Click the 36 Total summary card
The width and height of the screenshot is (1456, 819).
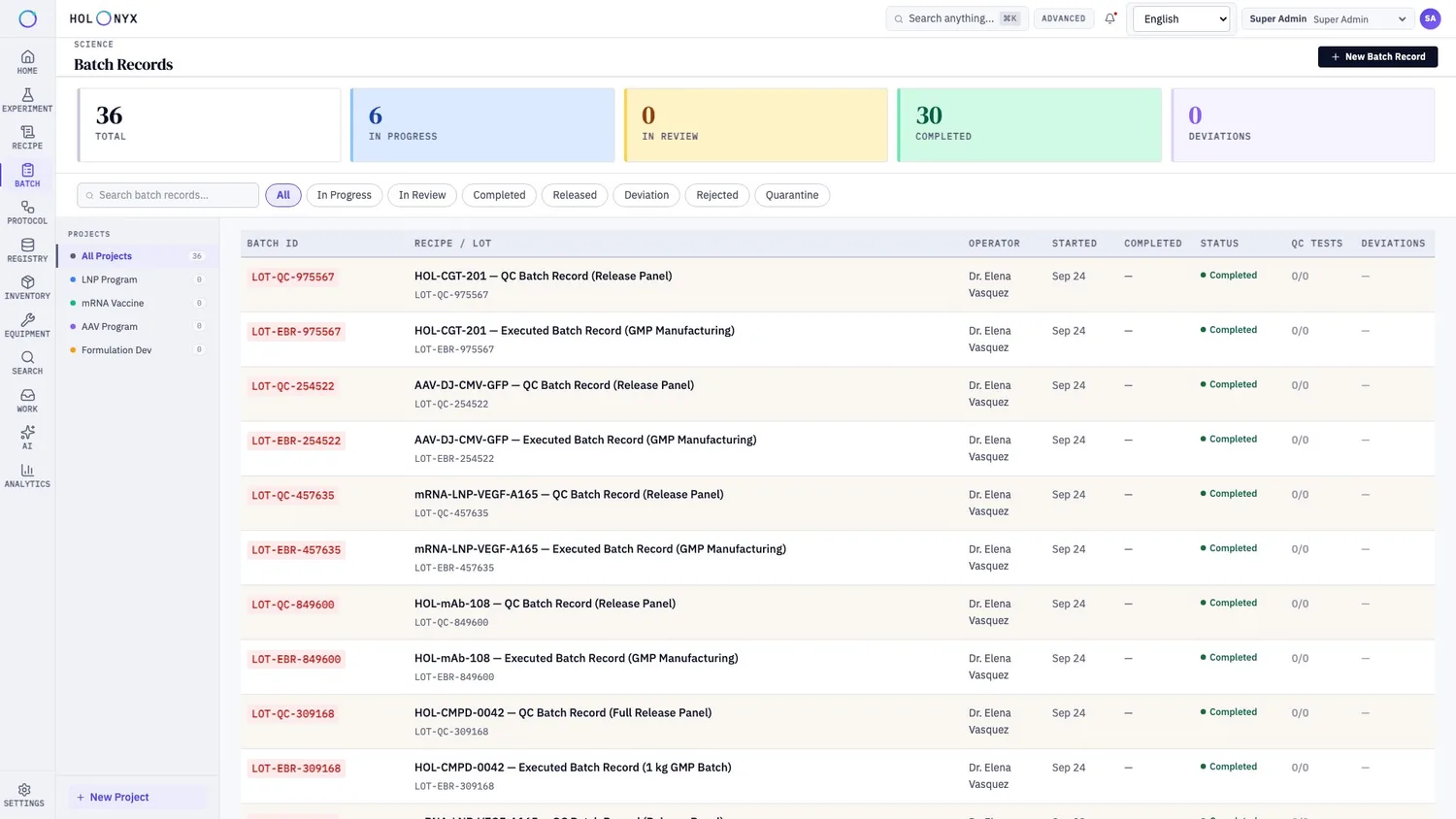pyautogui.click(x=209, y=125)
